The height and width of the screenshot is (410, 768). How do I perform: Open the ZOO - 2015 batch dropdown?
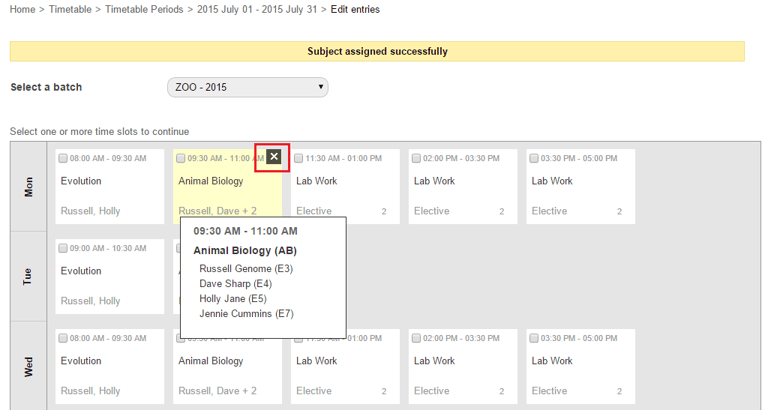pyautogui.click(x=247, y=87)
